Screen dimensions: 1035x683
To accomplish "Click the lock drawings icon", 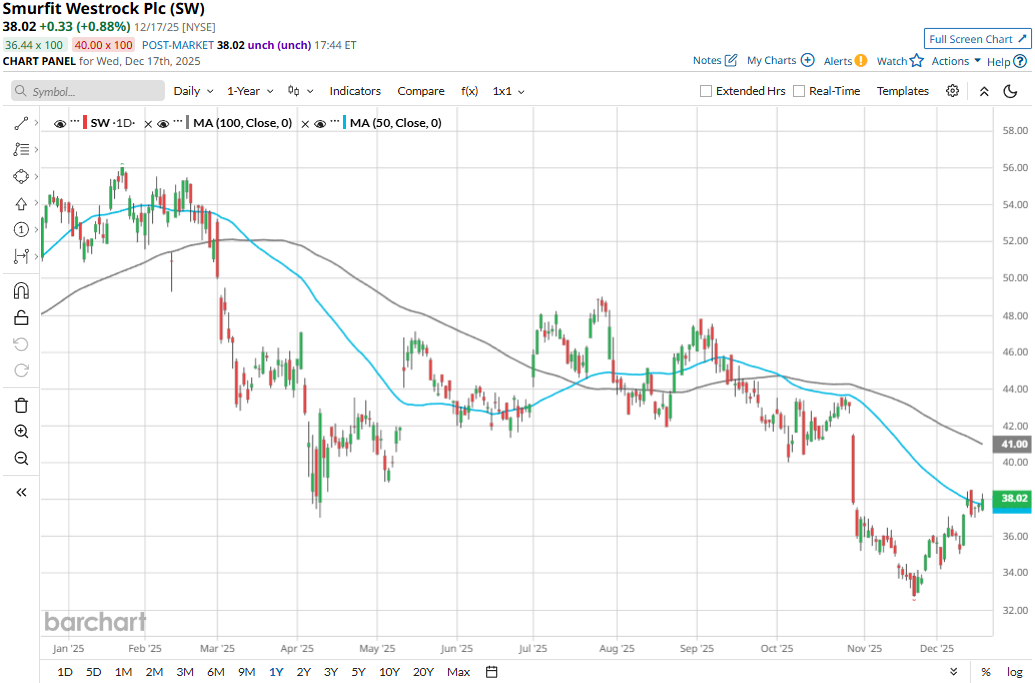I will (21, 318).
